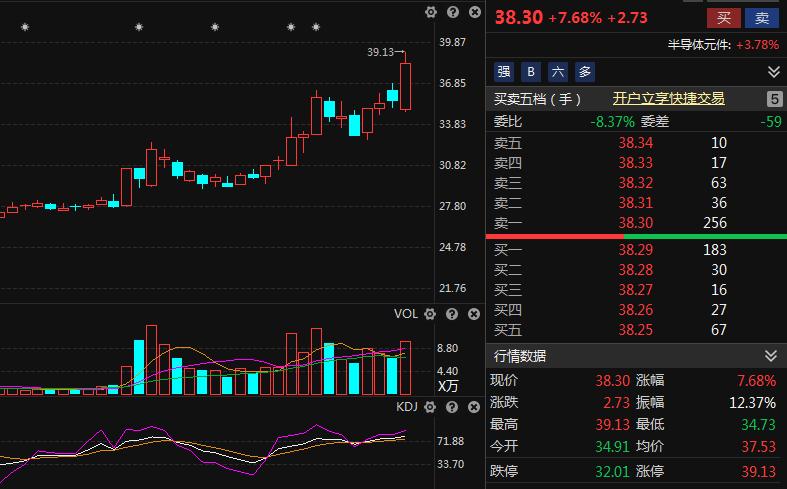The height and width of the screenshot is (489, 787).
Task: Click the 最低 value 34.73
Action: [x=758, y=425]
